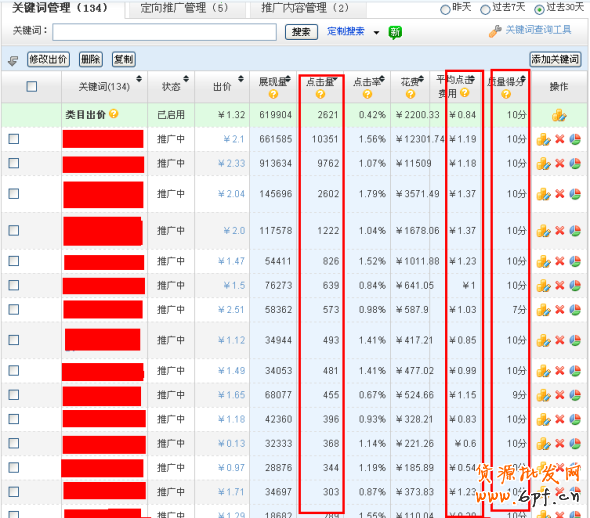
Task: Check the box for the ¥1.47 keyword row
Action: coord(14,261)
